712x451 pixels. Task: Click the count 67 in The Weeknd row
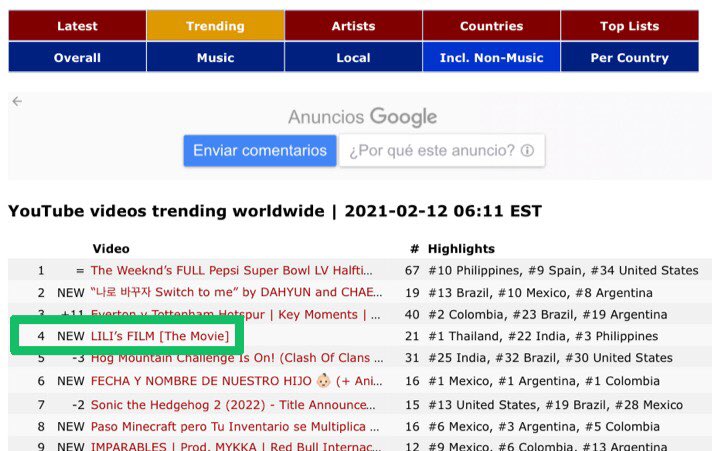(412, 270)
